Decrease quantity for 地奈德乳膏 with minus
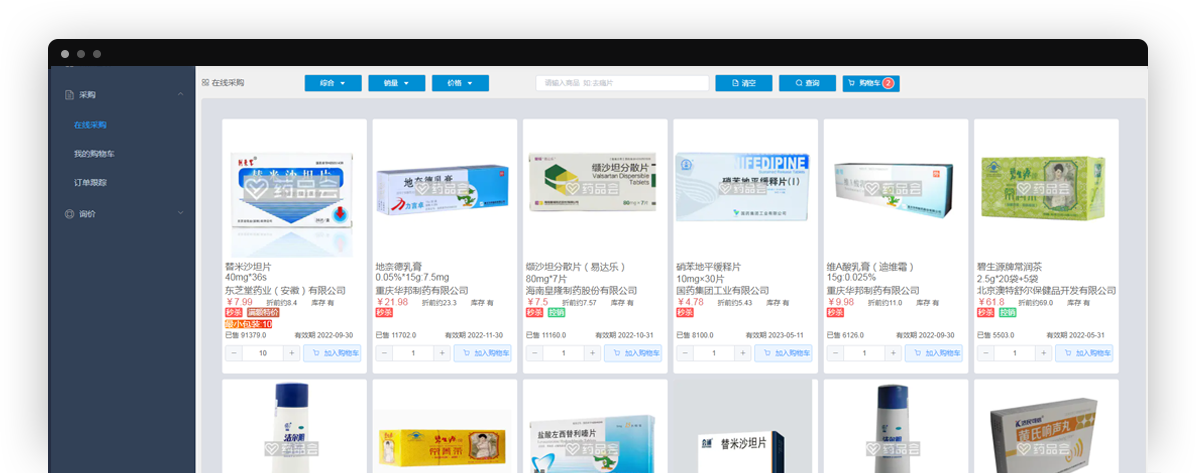 pyautogui.click(x=383, y=353)
